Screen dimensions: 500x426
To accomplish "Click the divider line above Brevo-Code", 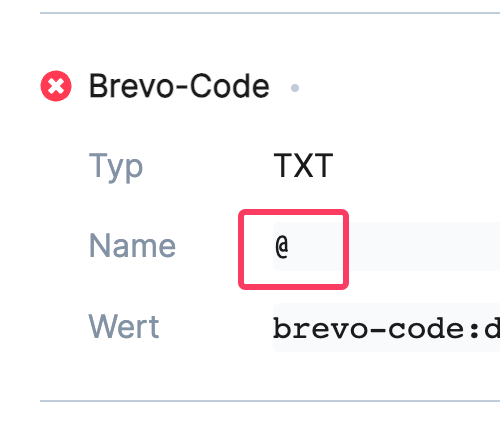I will click(270, 13).
